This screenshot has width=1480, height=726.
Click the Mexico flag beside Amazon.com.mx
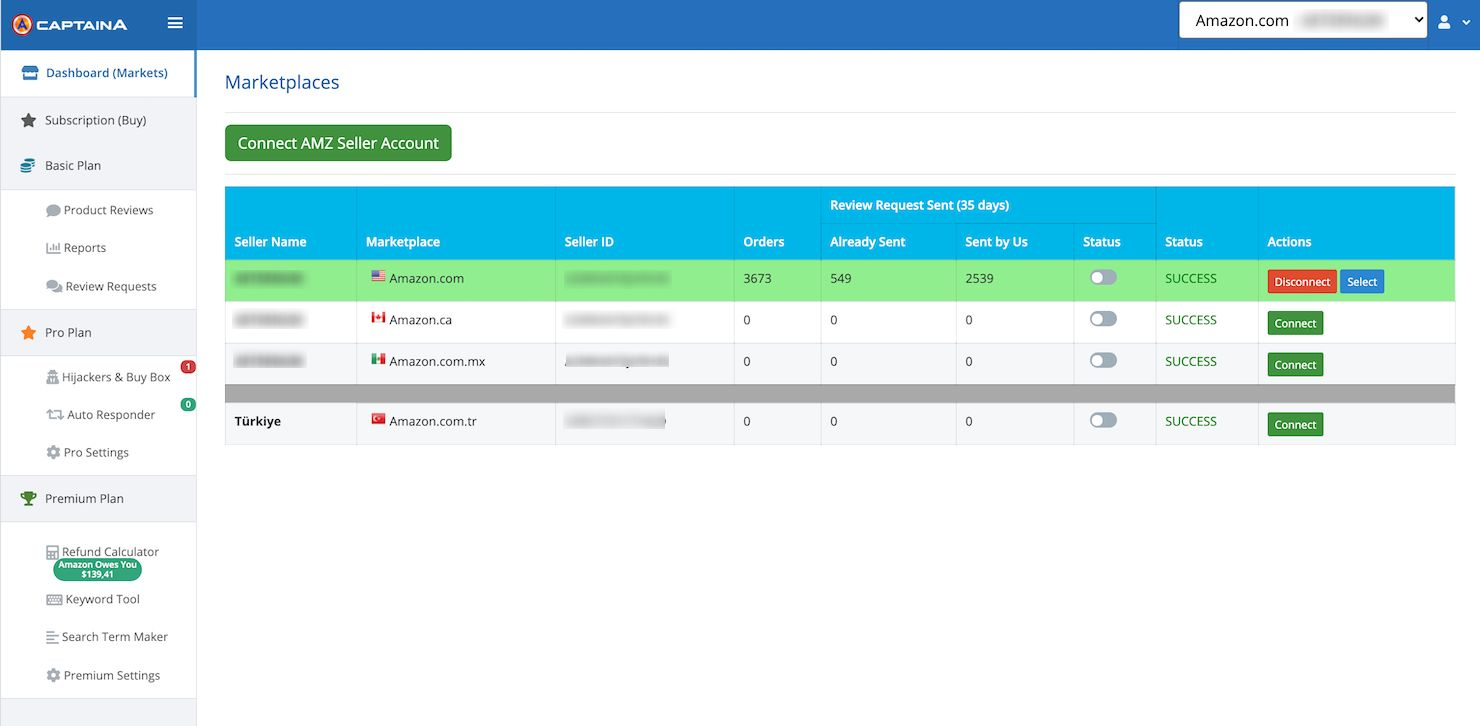coord(378,359)
